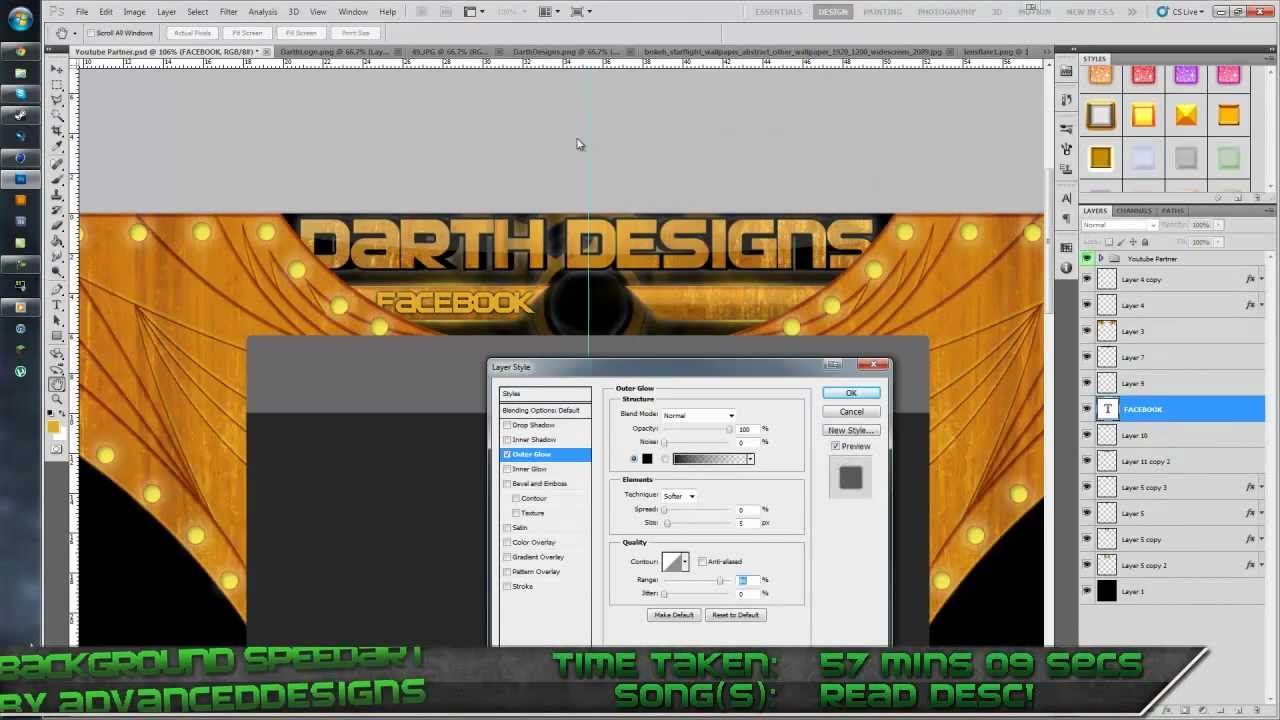Enable the Inner Shadow checkbox
Image resolution: width=1280 pixels, height=720 pixels.
tap(507, 440)
